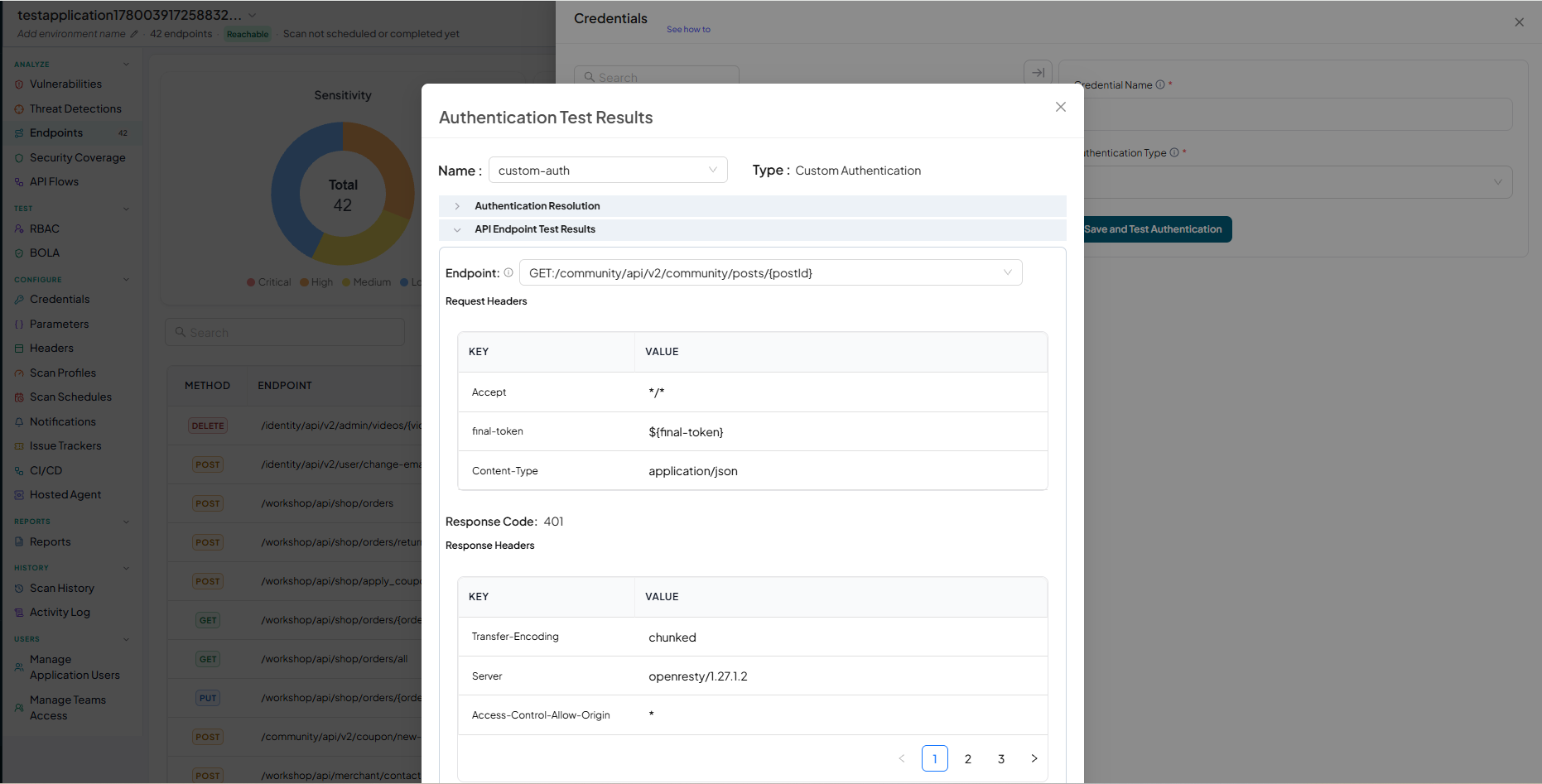This screenshot has width=1542, height=784.
Task: Close the Credentials side panel
Action: (x=1519, y=22)
